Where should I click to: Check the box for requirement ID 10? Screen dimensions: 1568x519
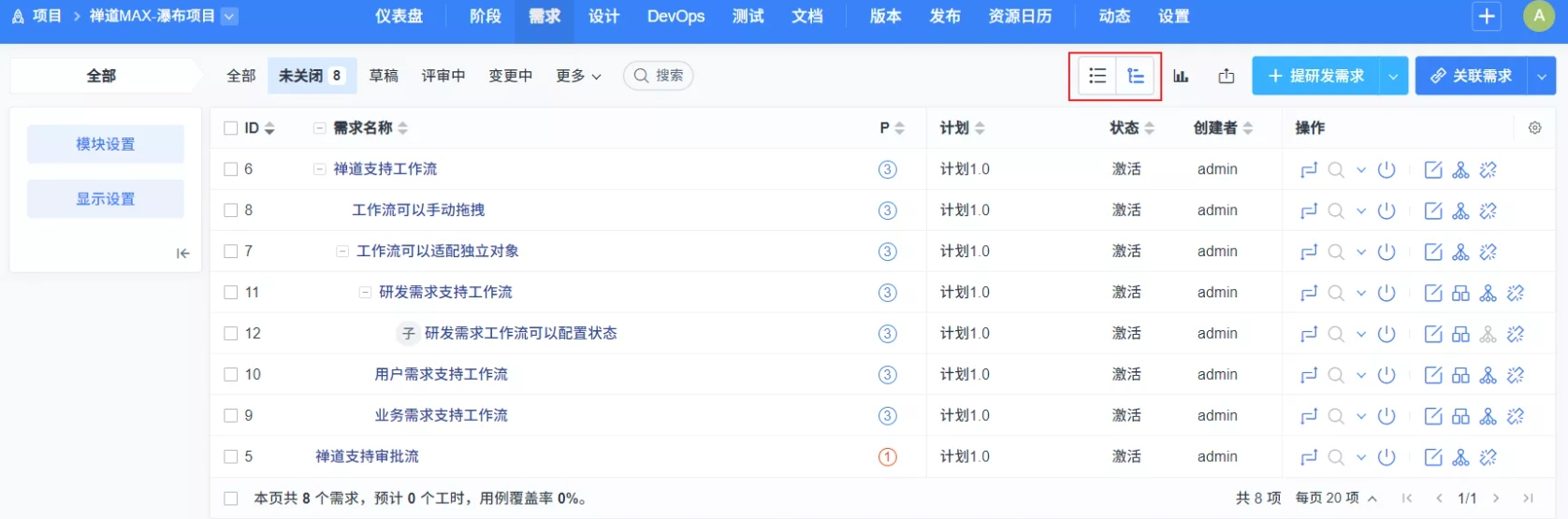[x=231, y=375]
